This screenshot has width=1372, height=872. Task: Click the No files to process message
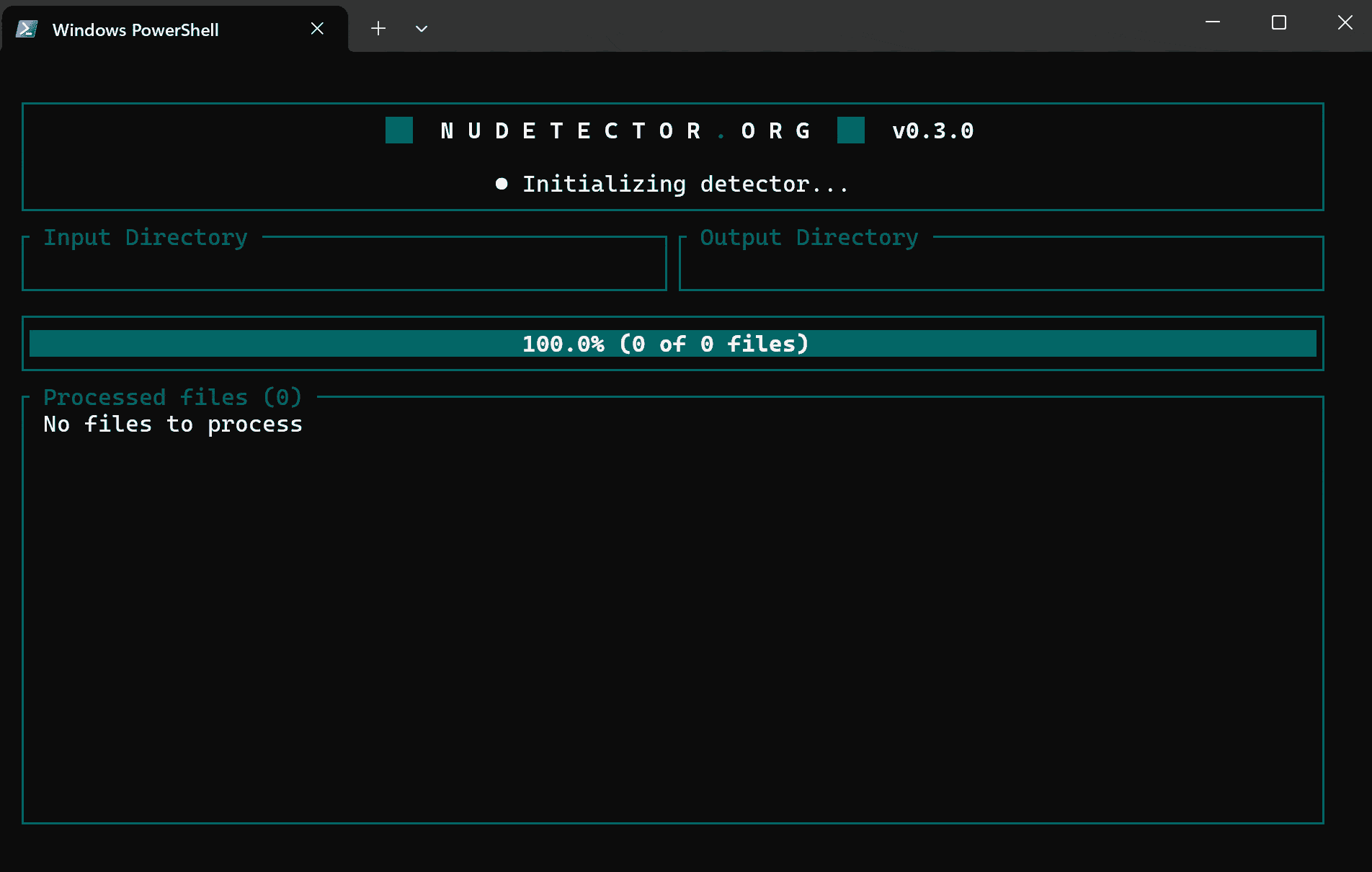[x=172, y=424]
